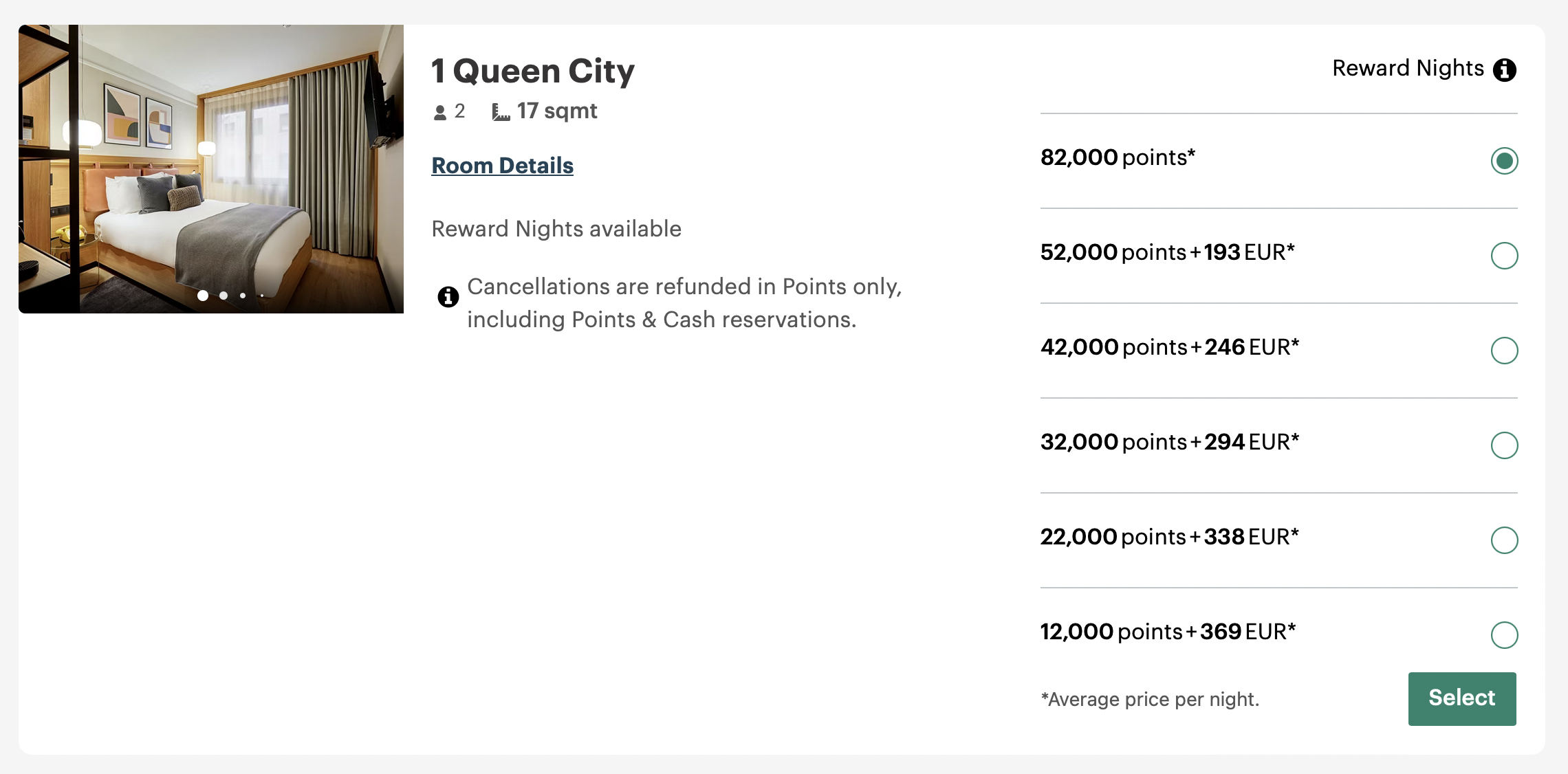The image size is (1568, 774).
Task: Choose 52,000 points + 193 EUR option
Action: click(x=1504, y=256)
